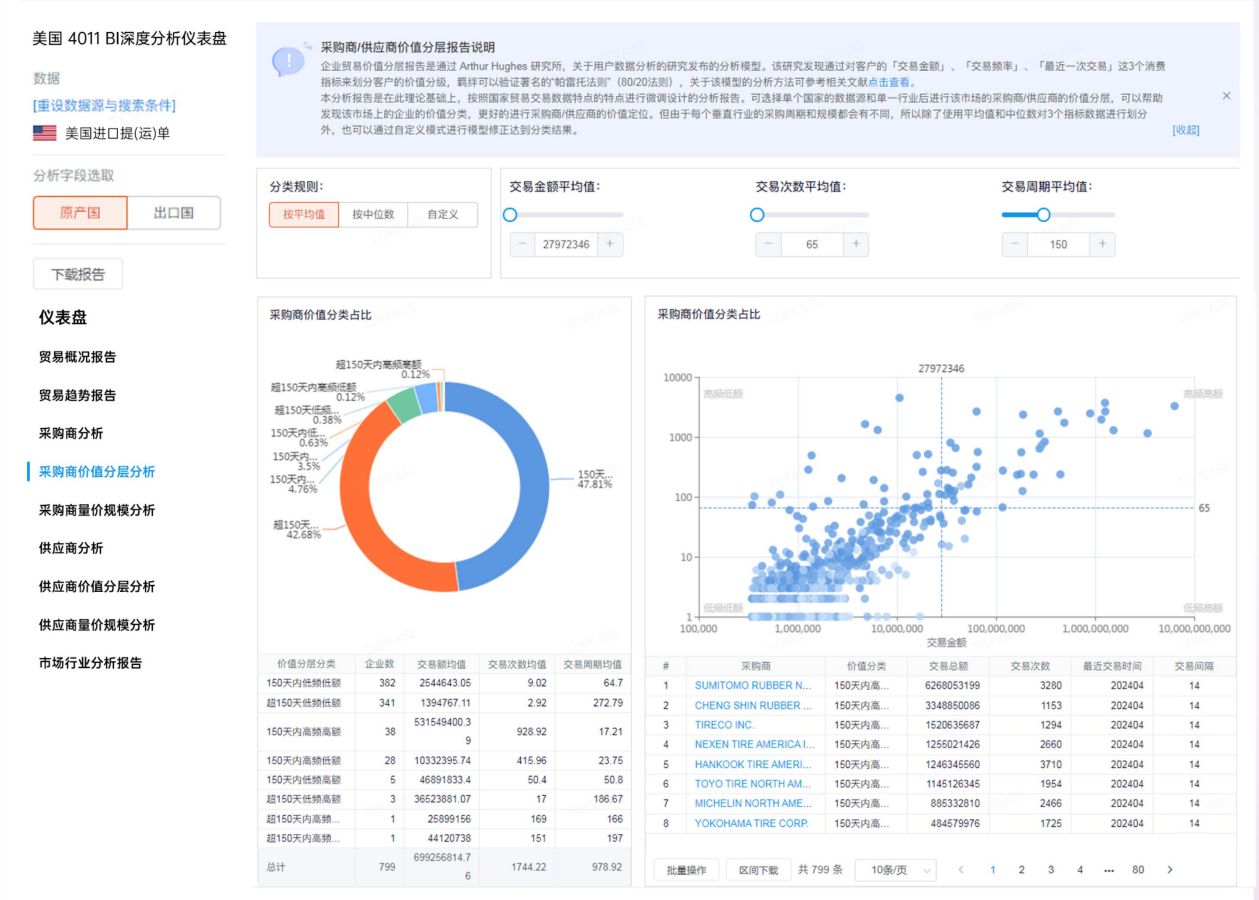Open TOYO TIRE NORTH AM... buyer link
Screen dimensions: 1259x900
[753, 784]
